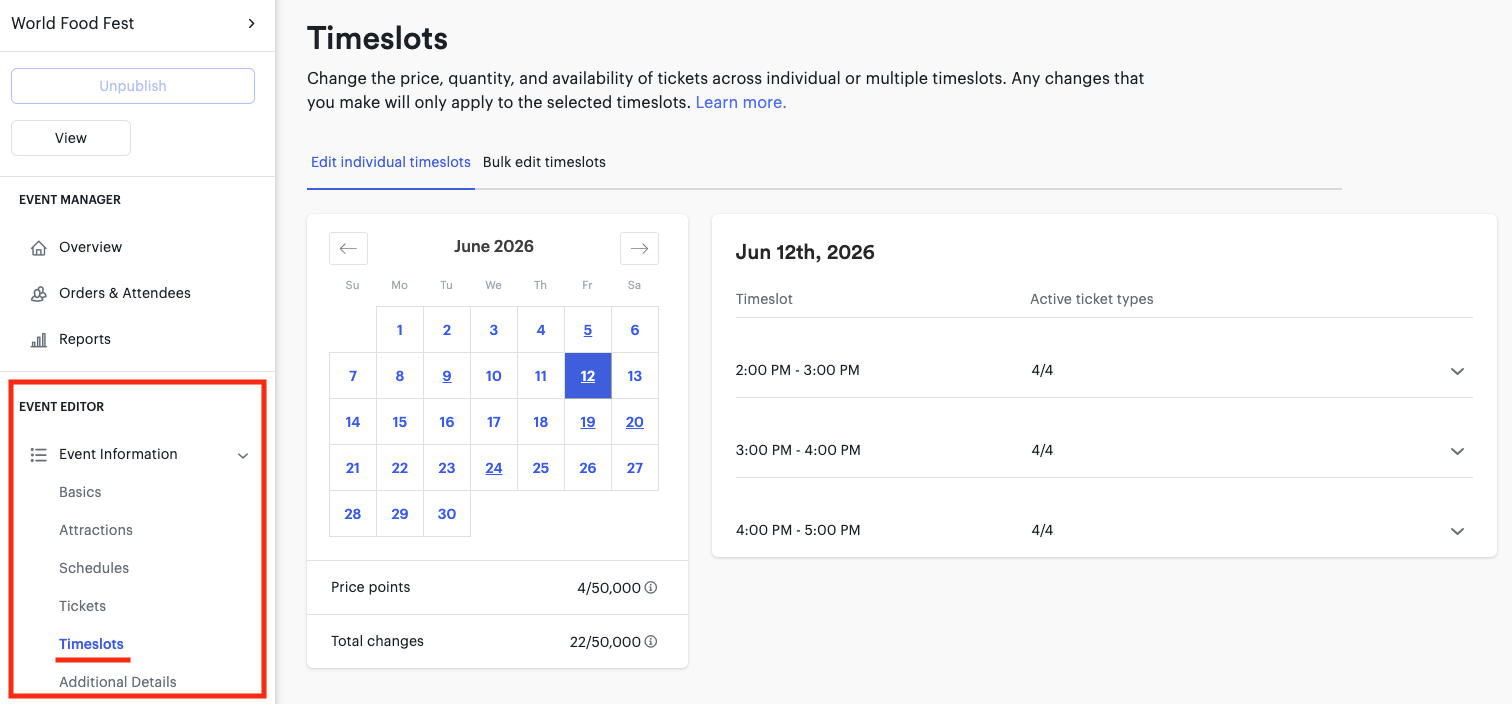
Task: Select June 19 on the calendar
Action: [588, 422]
